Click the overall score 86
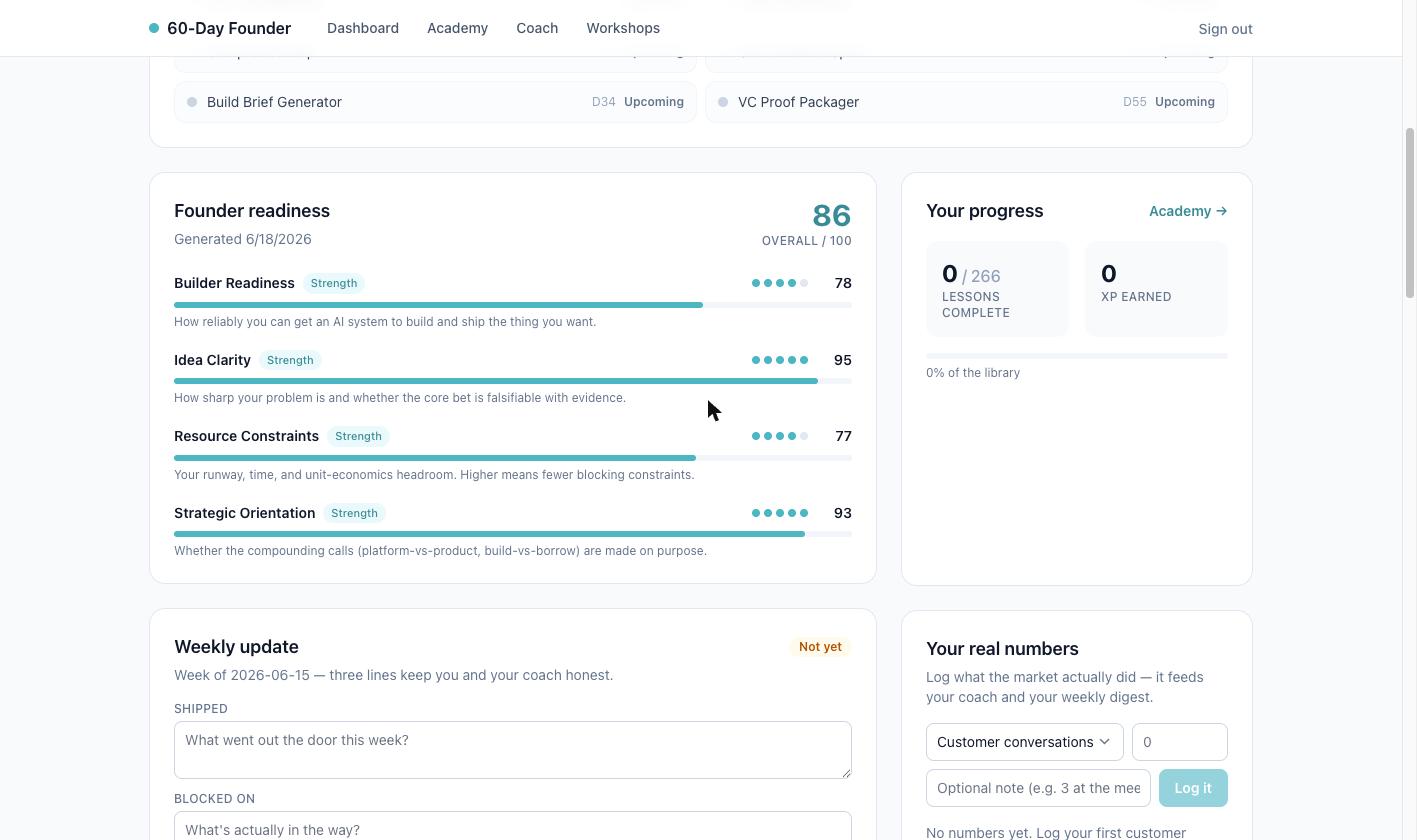The width and height of the screenshot is (1417, 840). [831, 215]
